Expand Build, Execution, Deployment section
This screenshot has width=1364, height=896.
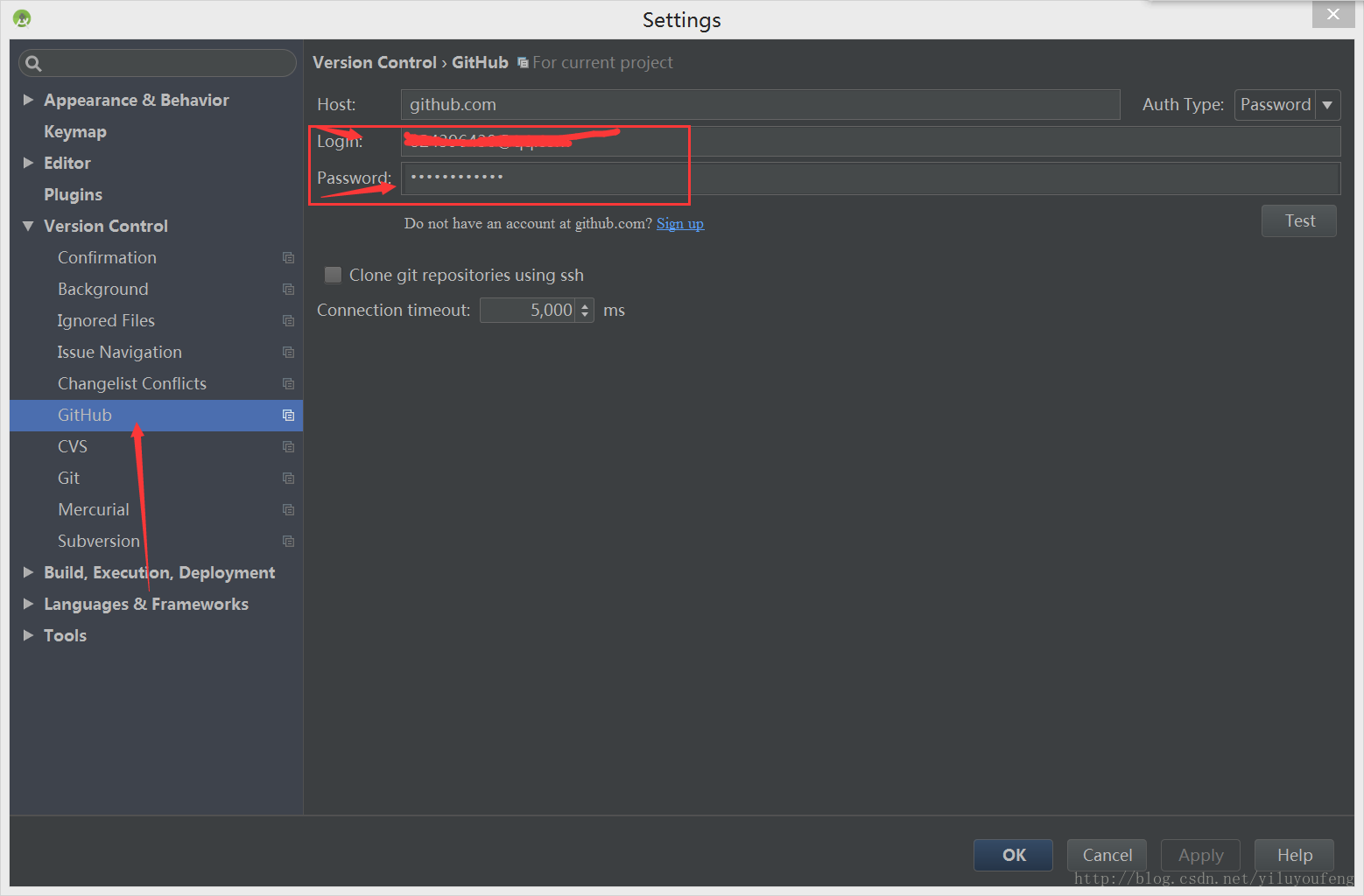[28, 572]
